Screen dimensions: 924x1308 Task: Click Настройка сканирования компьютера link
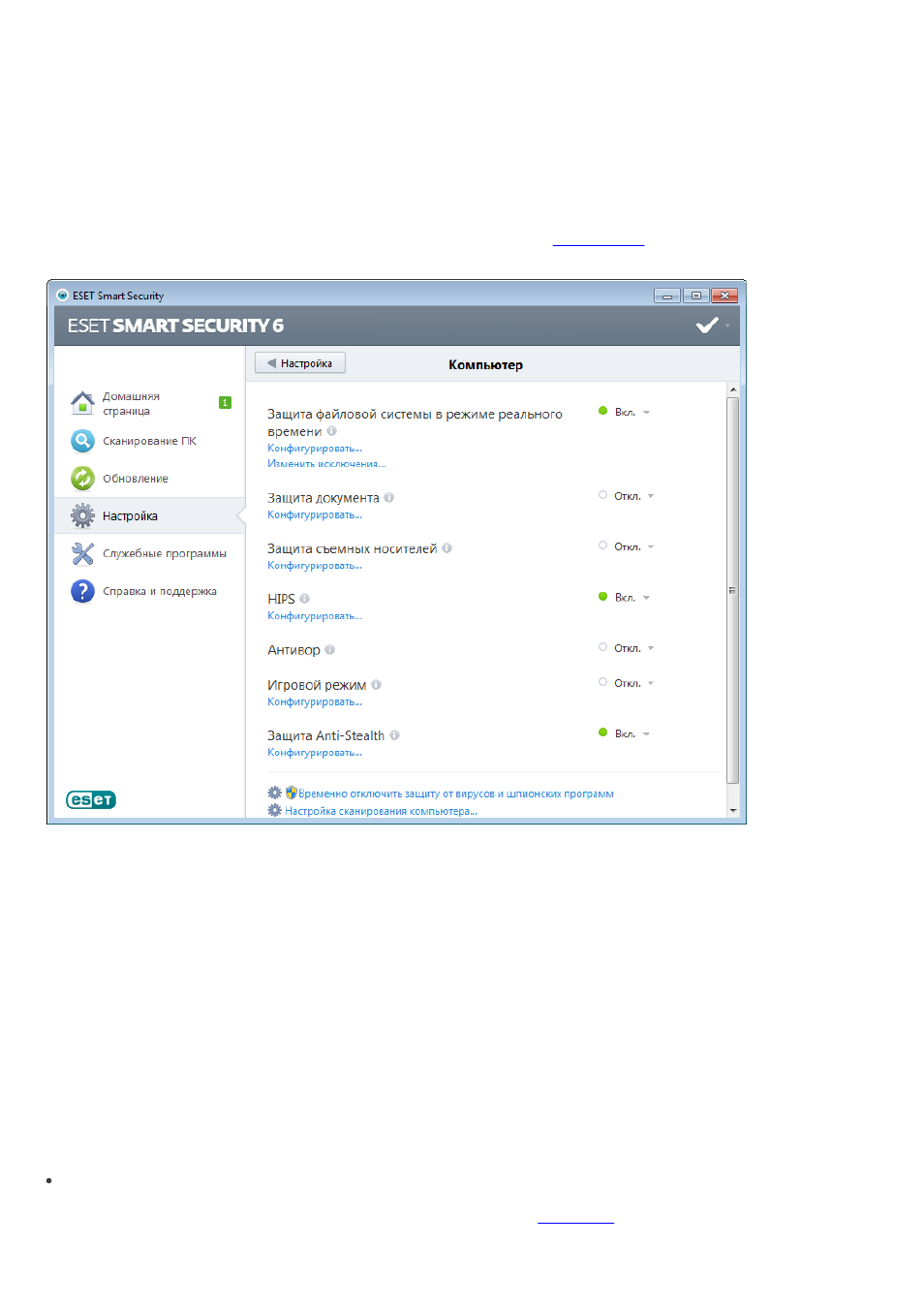tap(381, 811)
